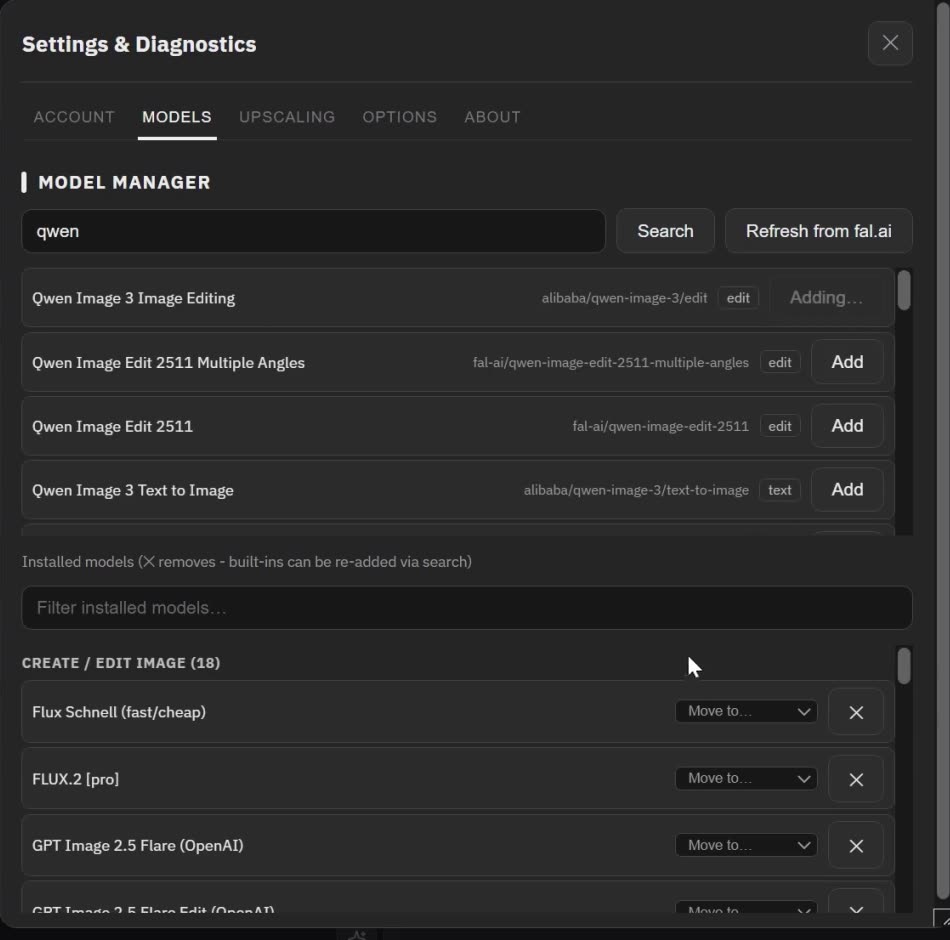Click the Adding… button for Qwen Image 3 Editing

(826, 298)
